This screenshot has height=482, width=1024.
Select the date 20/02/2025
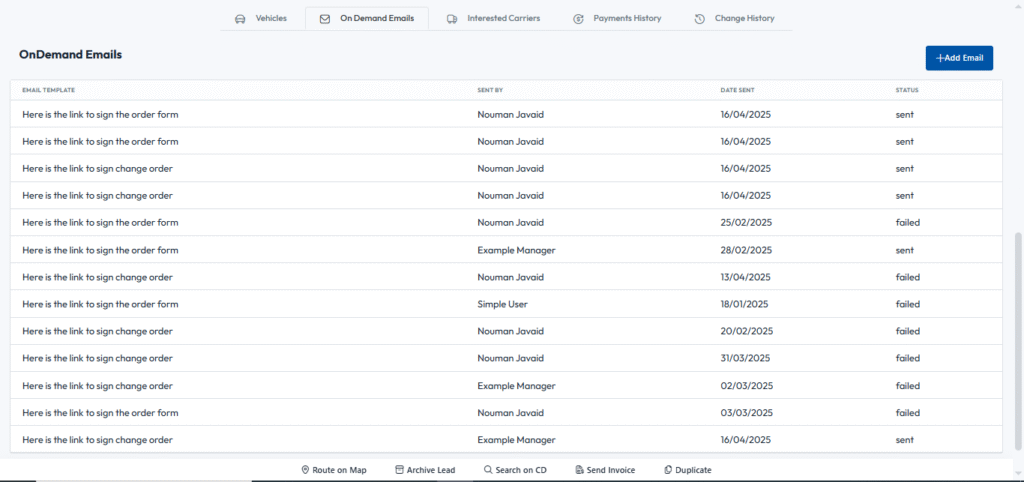pyautogui.click(x=747, y=331)
